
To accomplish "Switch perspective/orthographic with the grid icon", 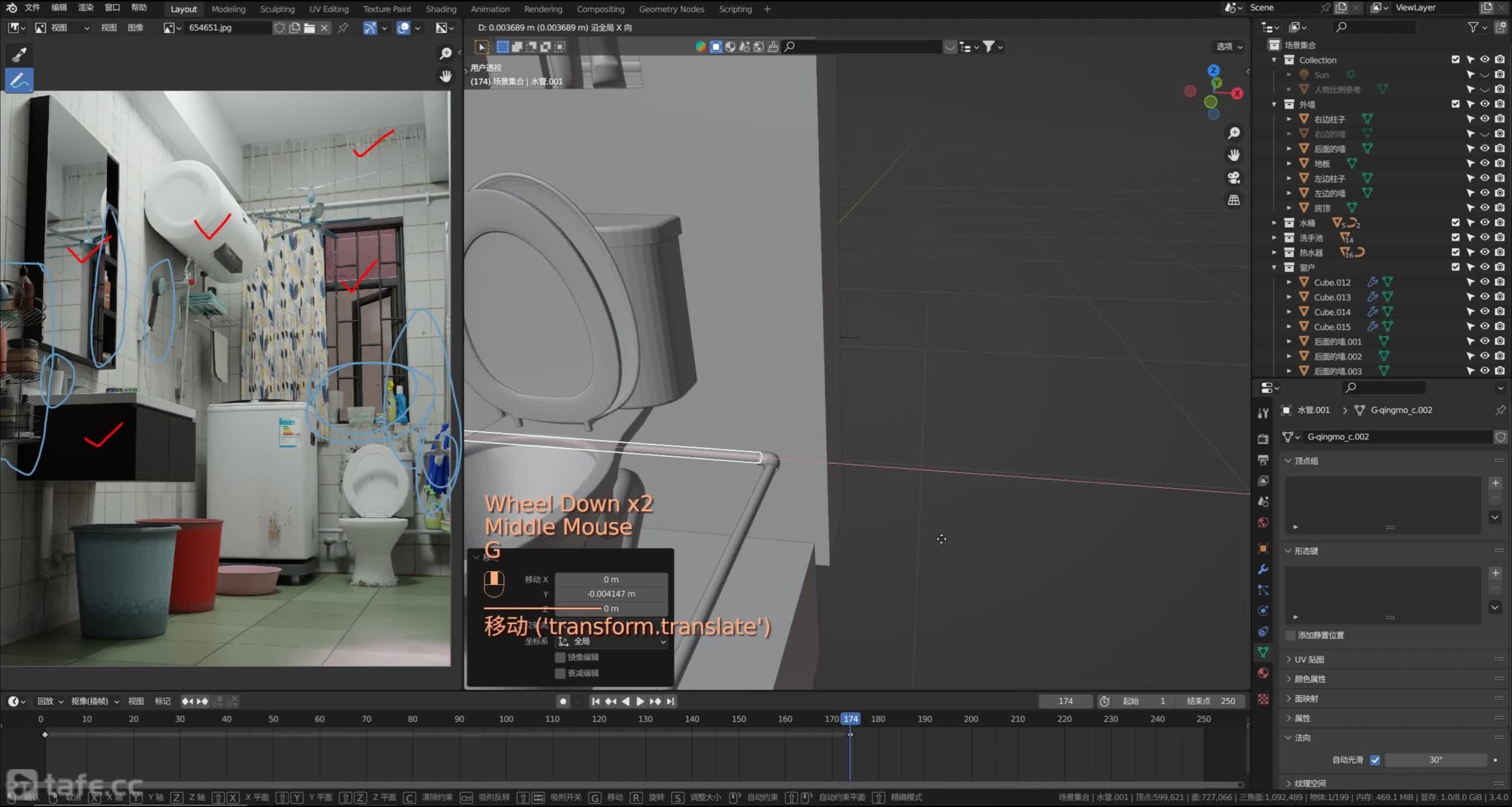I will (x=1234, y=200).
